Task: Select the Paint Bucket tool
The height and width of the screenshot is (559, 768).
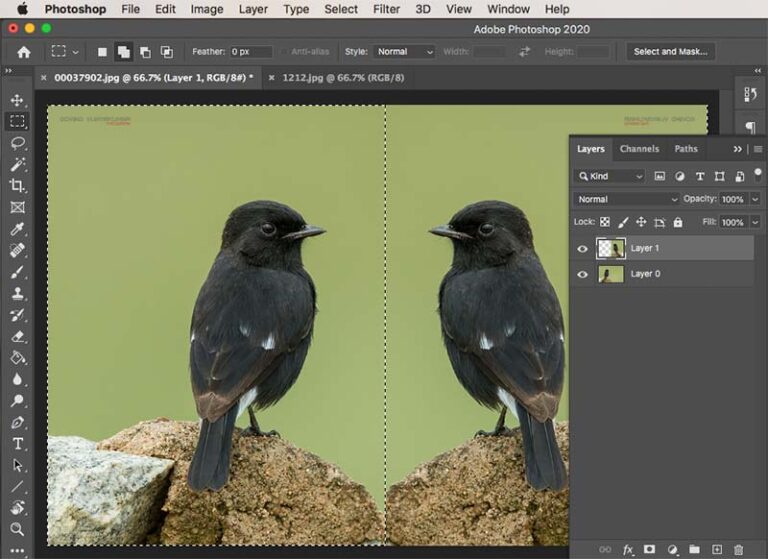Action: click(x=18, y=358)
